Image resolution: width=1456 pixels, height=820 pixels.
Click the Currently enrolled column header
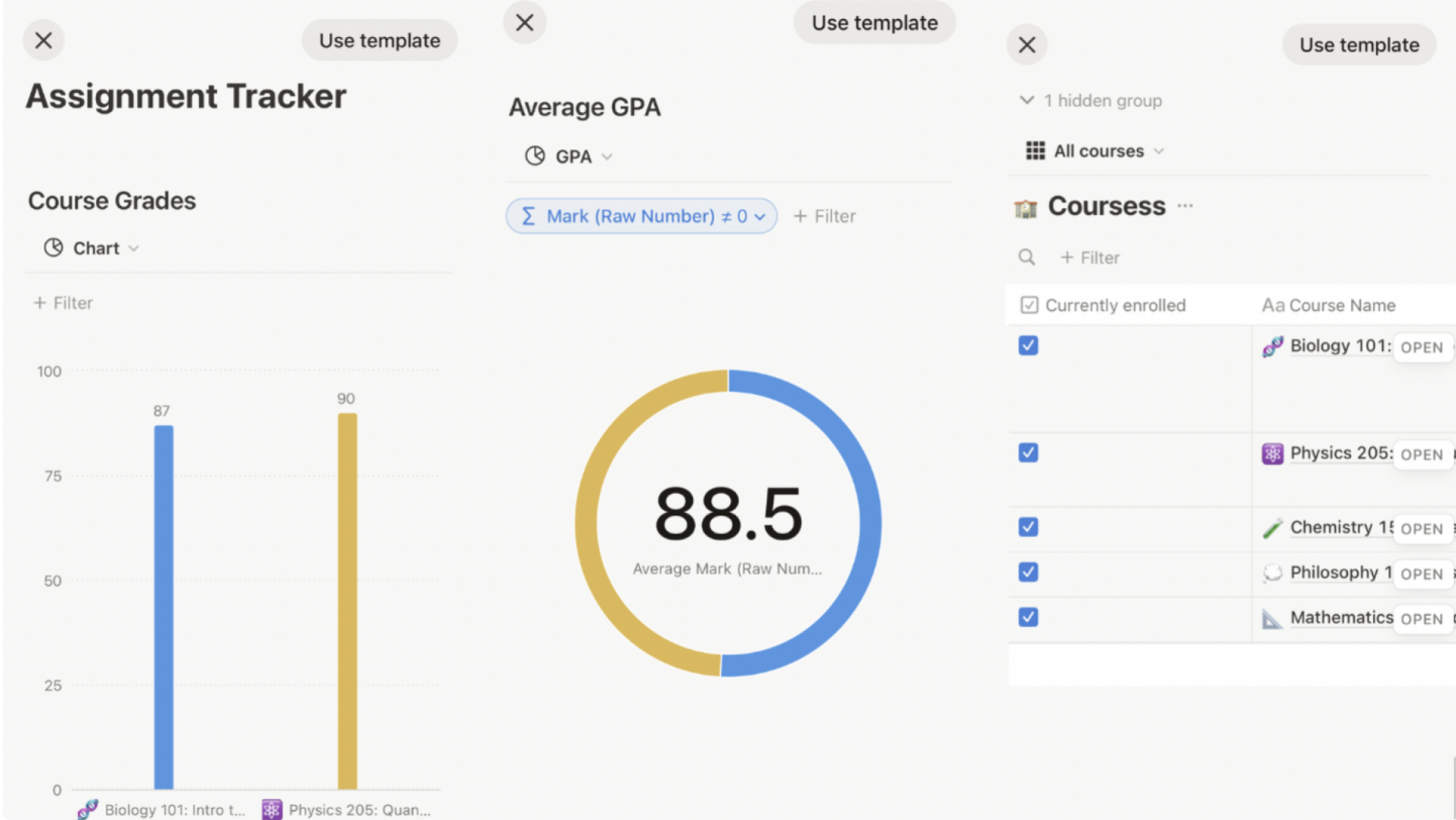pyautogui.click(x=1114, y=306)
